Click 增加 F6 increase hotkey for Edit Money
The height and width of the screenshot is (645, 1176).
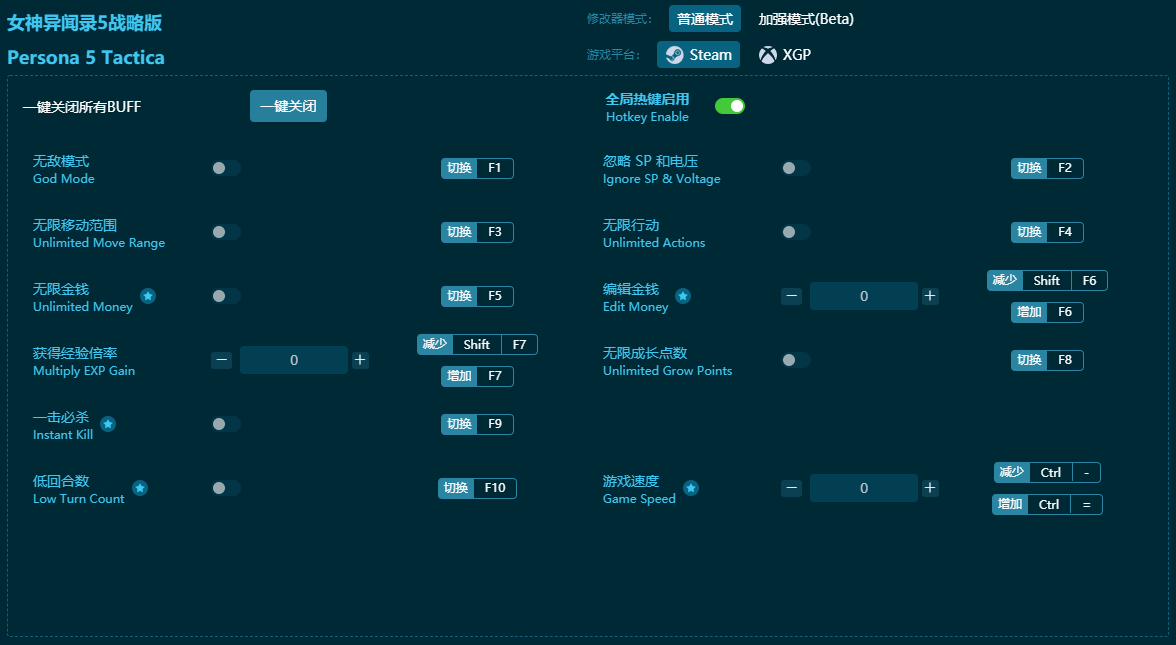click(x=1047, y=312)
